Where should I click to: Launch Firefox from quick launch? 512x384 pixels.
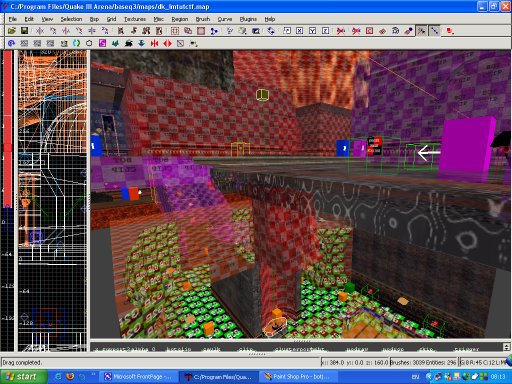click(x=70, y=377)
